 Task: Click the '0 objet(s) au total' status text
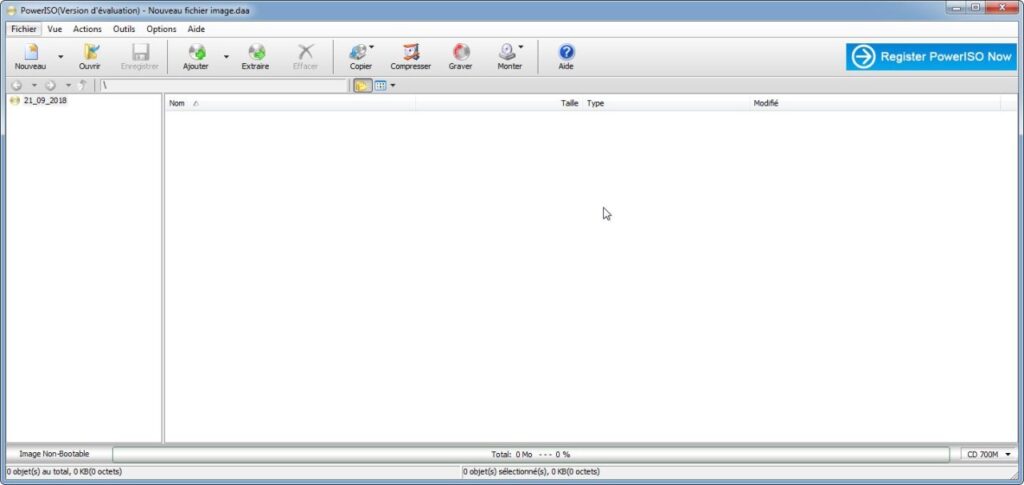click(x=64, y=471)
